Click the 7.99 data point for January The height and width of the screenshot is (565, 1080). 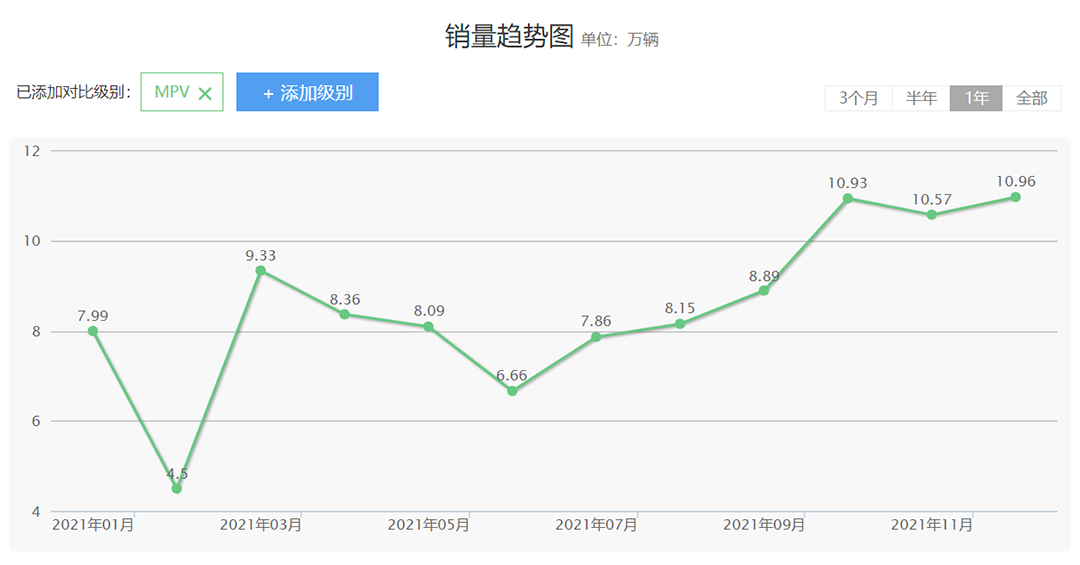point(93,331)
